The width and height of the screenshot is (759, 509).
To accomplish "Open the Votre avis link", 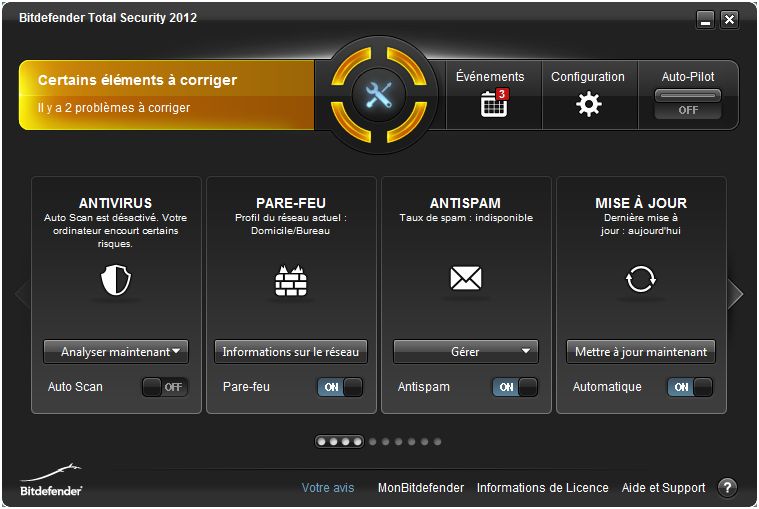I will point(328,488).
